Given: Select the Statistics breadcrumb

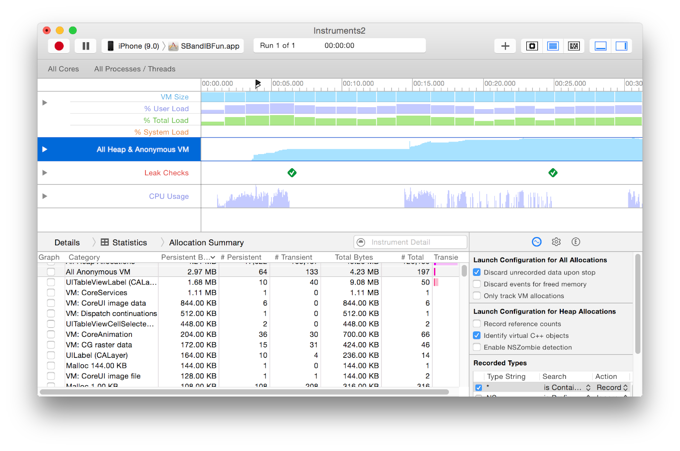Looking at the screenshot, I should [x=124, y=242].
